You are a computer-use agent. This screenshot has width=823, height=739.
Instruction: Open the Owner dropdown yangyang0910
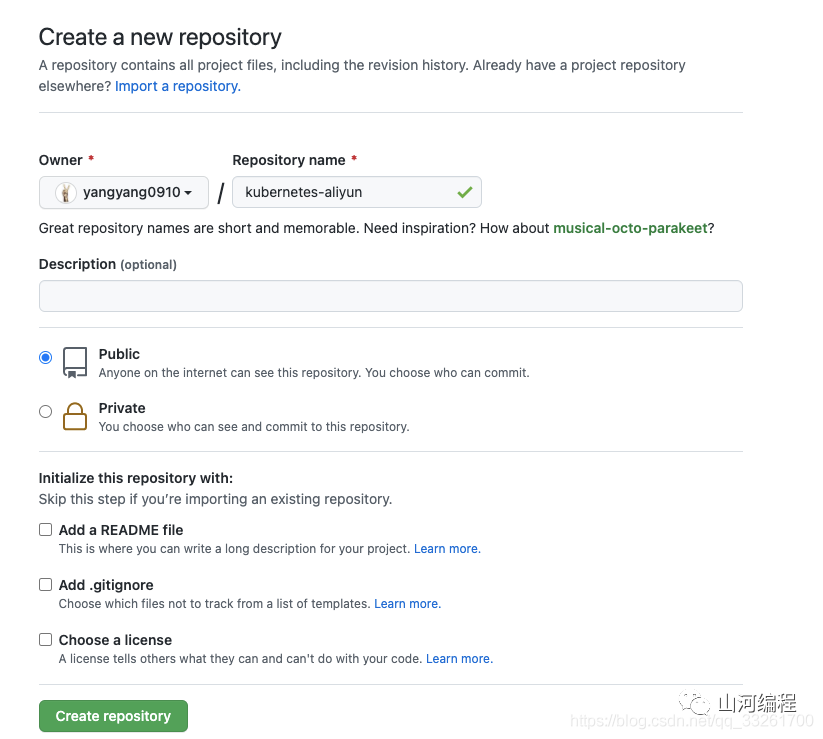click(124, 193)
